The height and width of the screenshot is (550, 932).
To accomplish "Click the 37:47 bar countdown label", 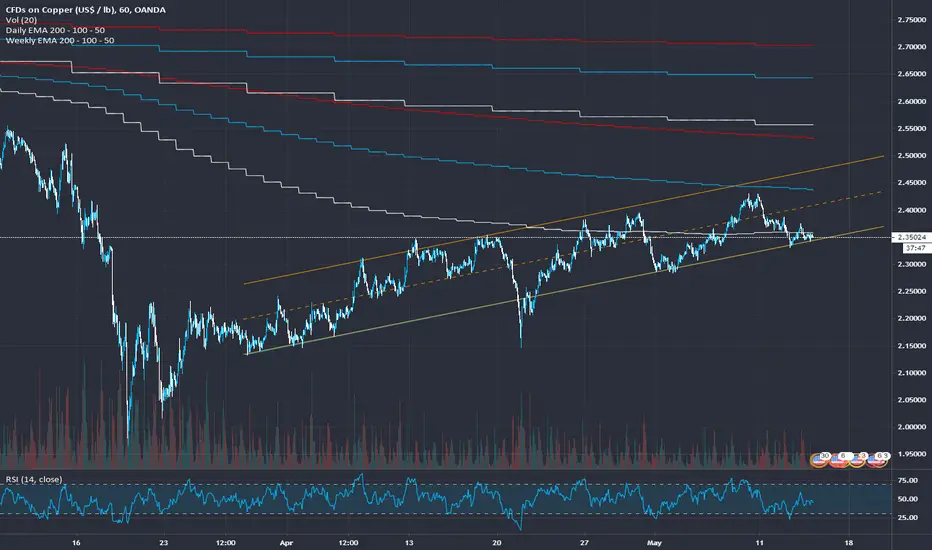I will (915, 248).
